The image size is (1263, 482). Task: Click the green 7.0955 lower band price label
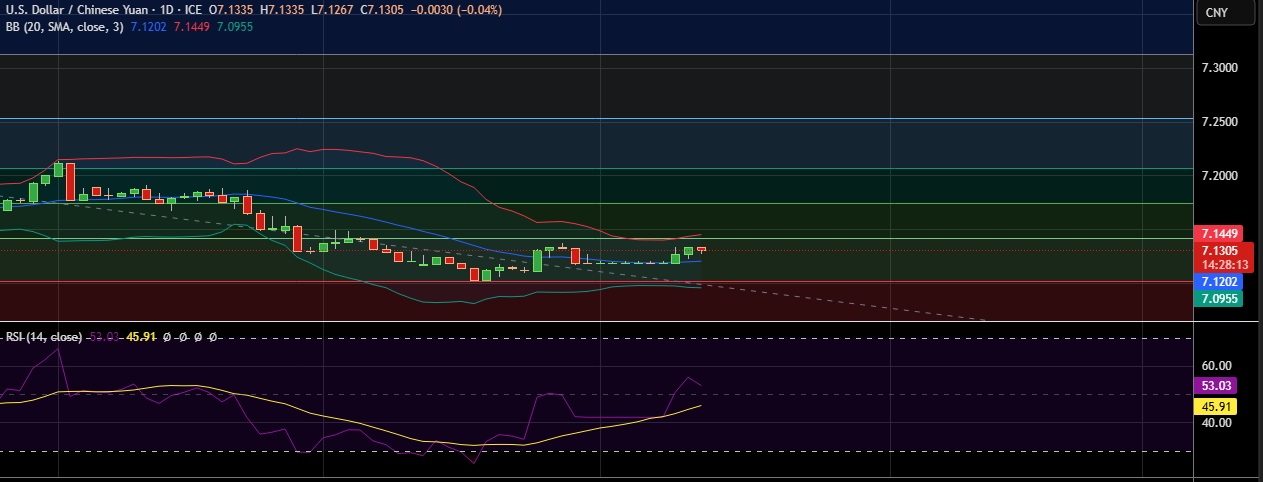[x=1219, y=298]
